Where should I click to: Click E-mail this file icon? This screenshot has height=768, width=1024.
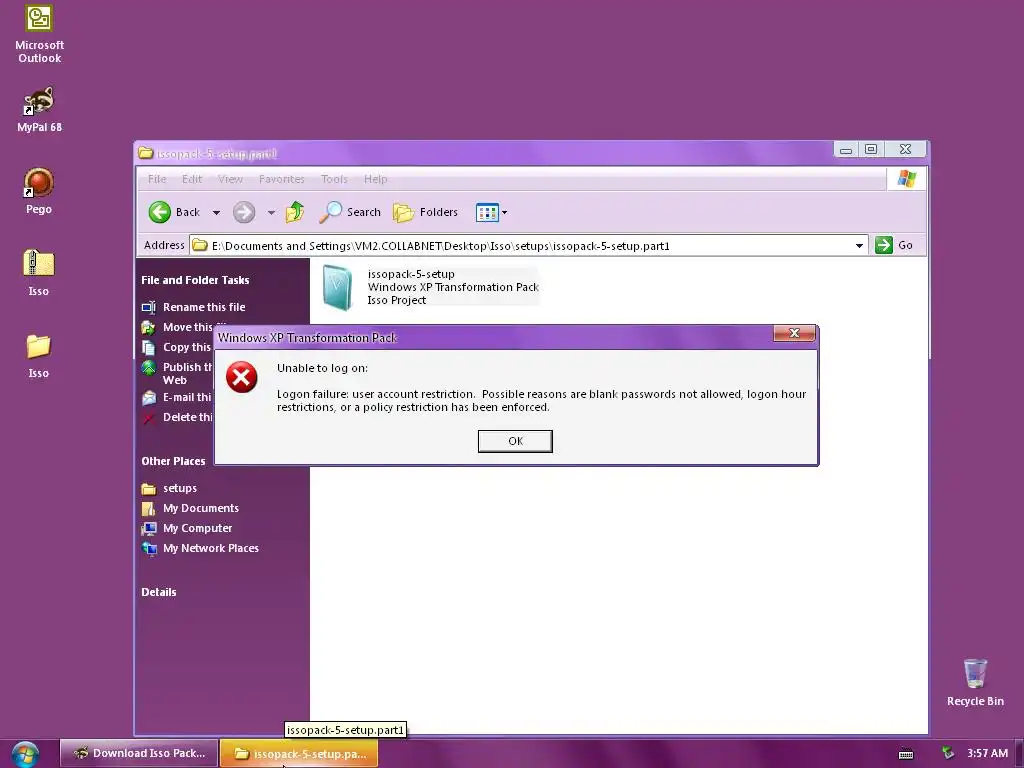(x=149, y=397)
